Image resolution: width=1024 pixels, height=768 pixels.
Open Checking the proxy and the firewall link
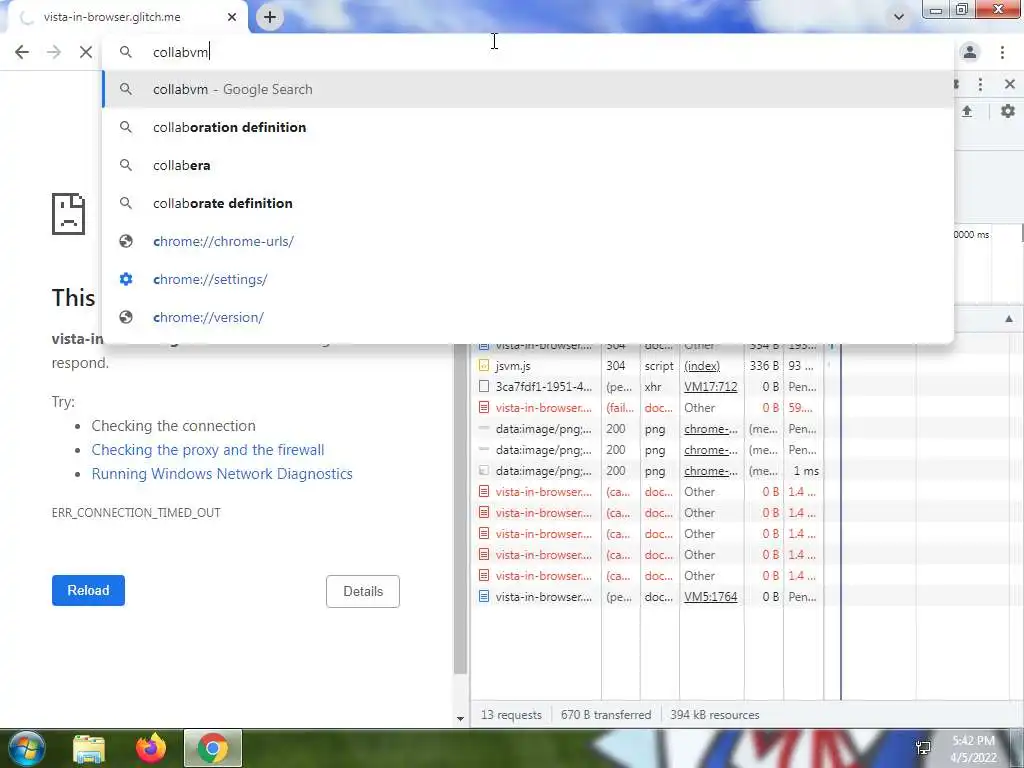coord(208,450)
